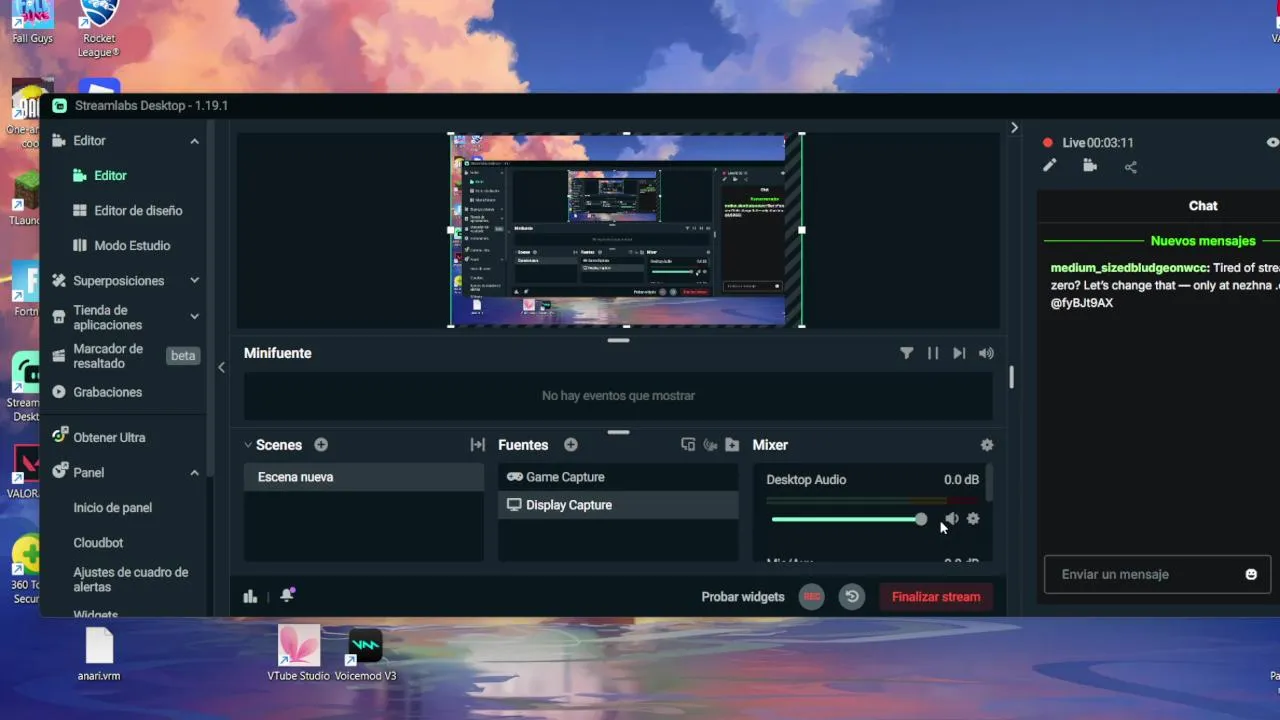Click the Grabaciones play icon

pyautogui.click(x=59, y=392)
